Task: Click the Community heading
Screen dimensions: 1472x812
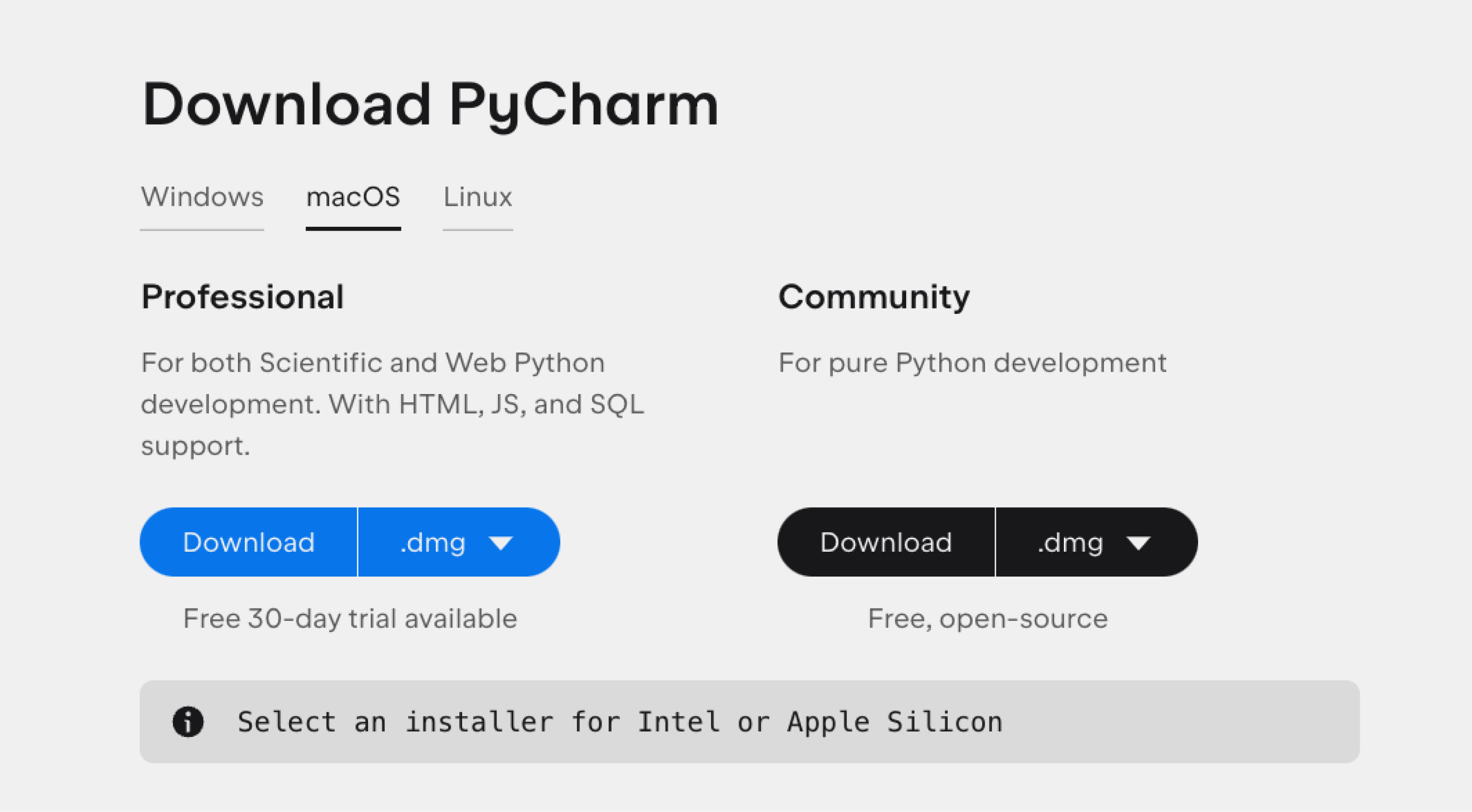Action: (874, 298)
